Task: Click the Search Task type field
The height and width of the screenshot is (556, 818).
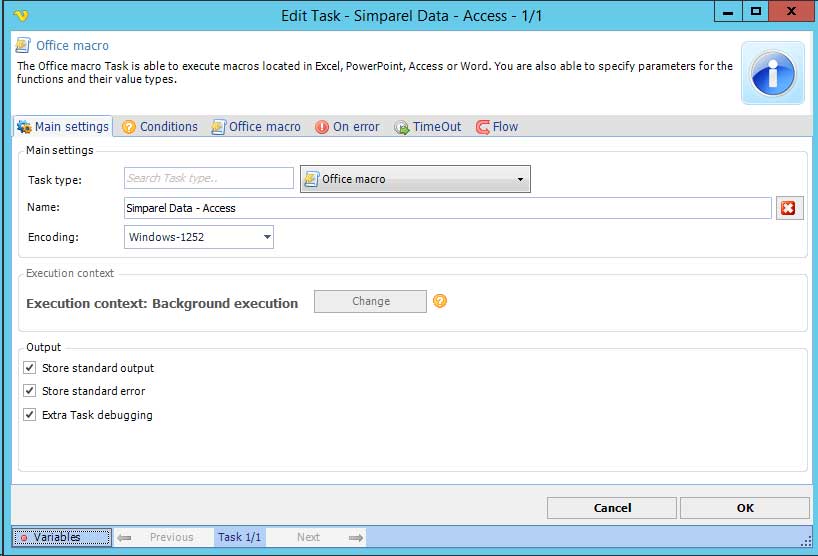Action: [208, 178]
